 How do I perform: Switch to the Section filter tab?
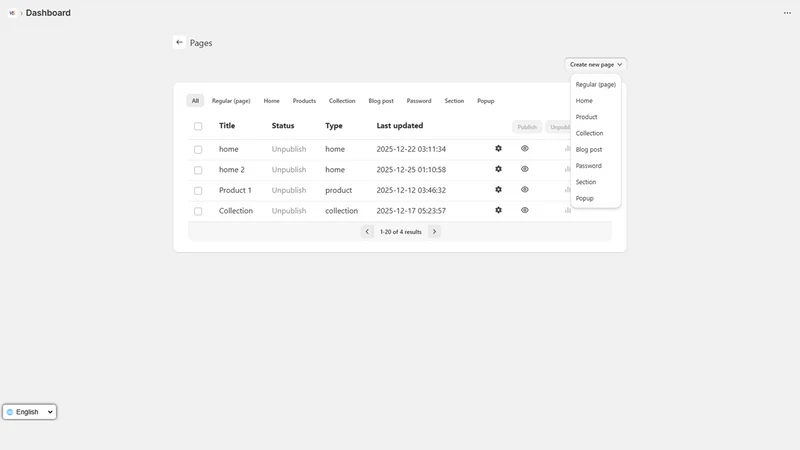pos(454,101)
